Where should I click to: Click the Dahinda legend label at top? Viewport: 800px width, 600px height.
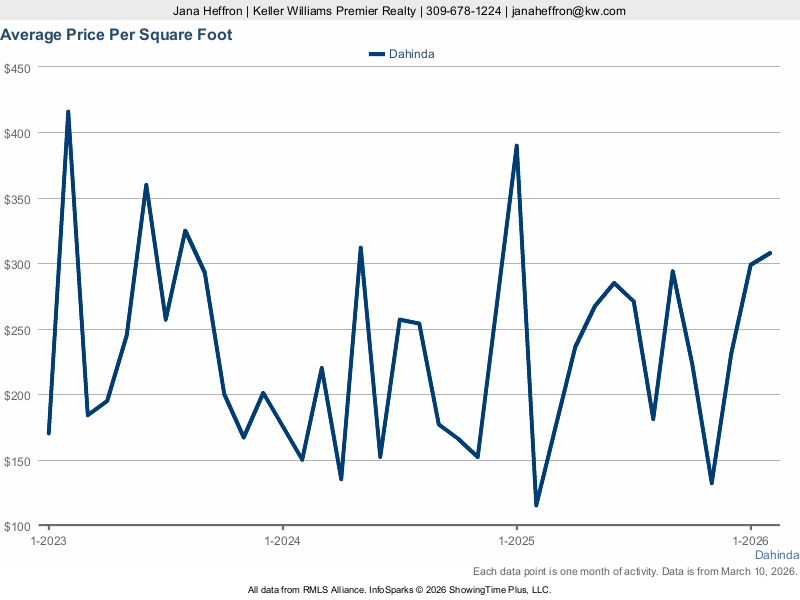click(x=411, y=54)
